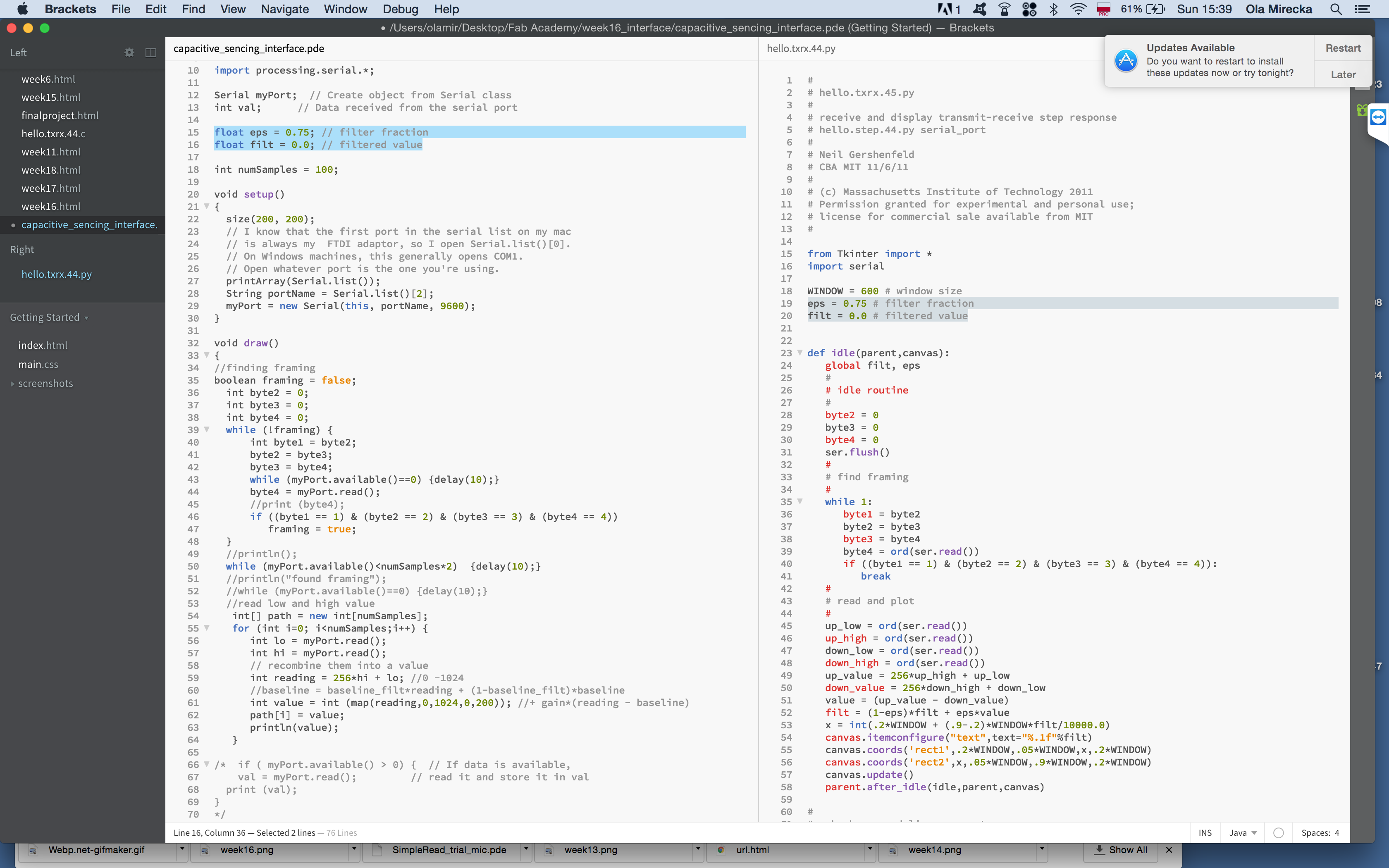The width and height of the screenshot is (1389, 868).
Task: Click Show All downloads button
Action: [1121, 850]
